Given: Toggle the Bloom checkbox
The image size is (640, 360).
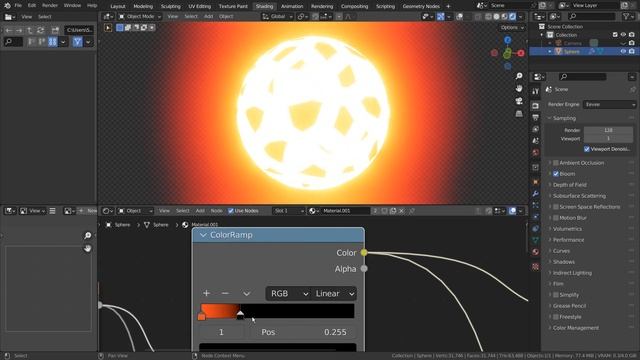Looking at the screenshot, I should 556,174.
